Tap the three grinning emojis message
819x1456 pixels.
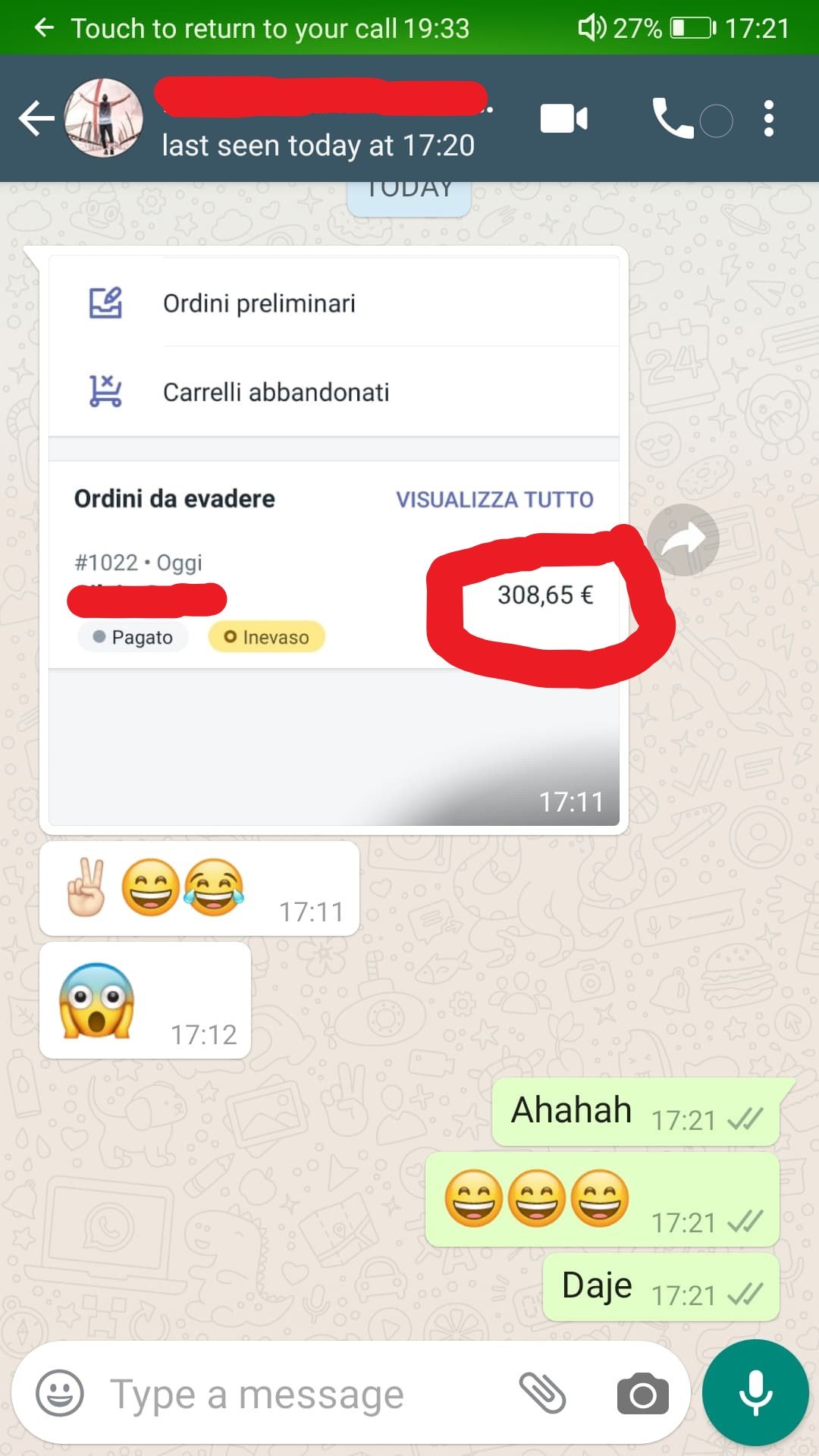(x=603, y=1199)
